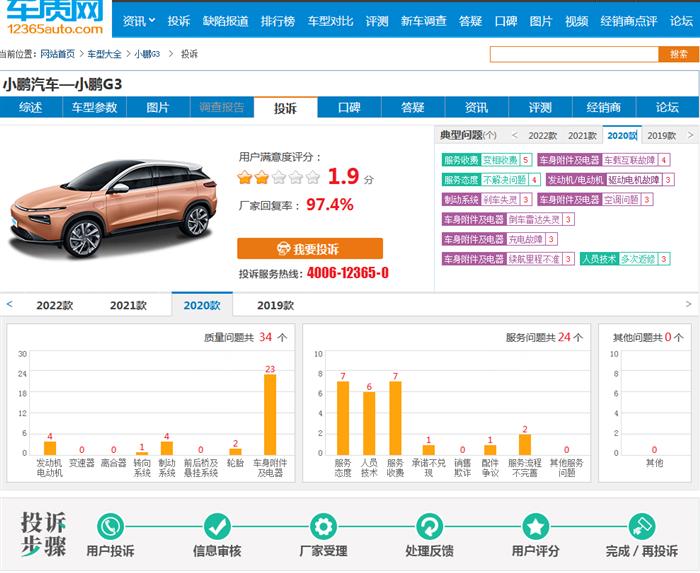Open 车型对比 in top navigation
Image resolution: width=700 pixels, height=573 pixels.
tap(330, 21)
